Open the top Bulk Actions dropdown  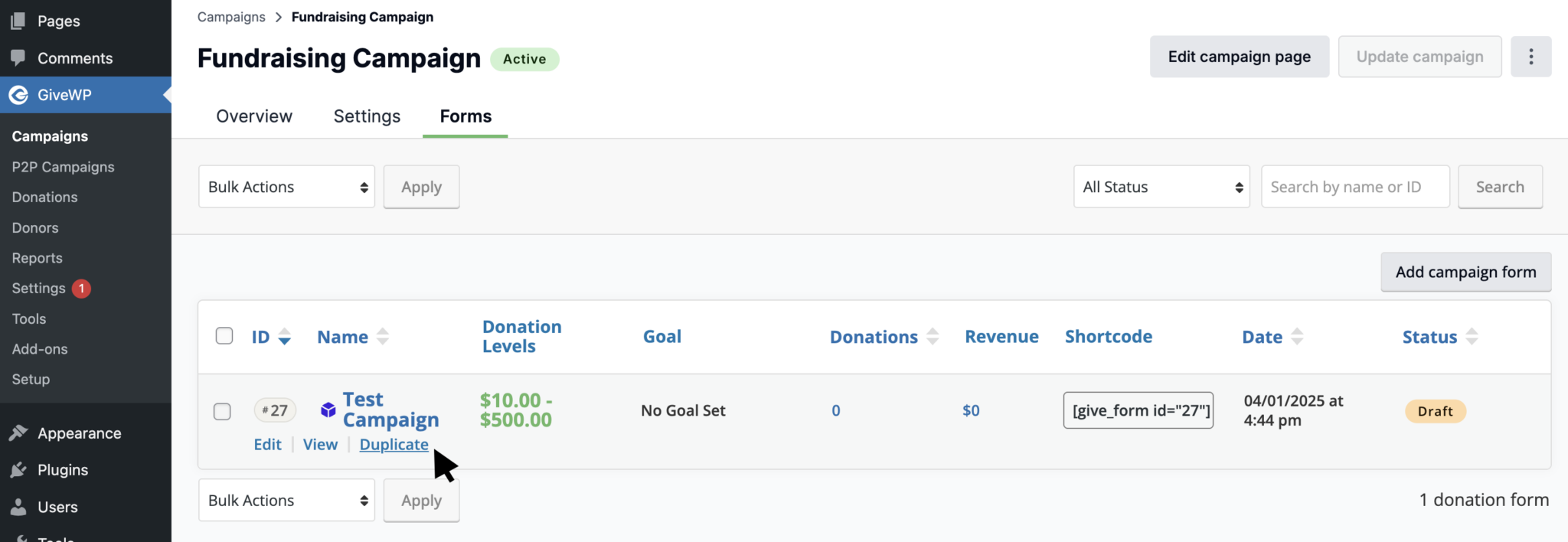[x=286, y=186]
